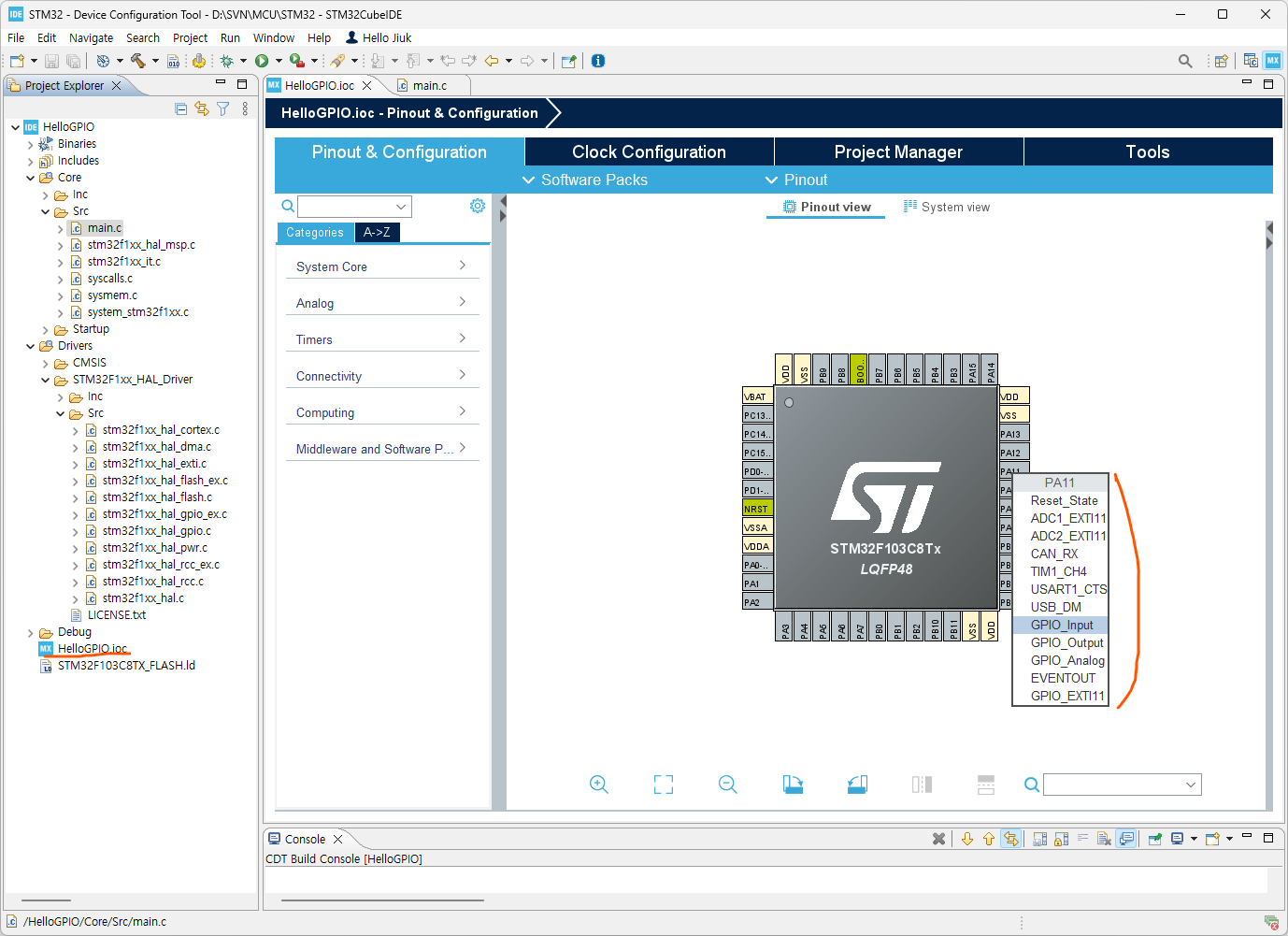Select GPIO_Input in PA11 pin menu
The height and width of the screenshot is (936, 1288).
(1062, 625)
